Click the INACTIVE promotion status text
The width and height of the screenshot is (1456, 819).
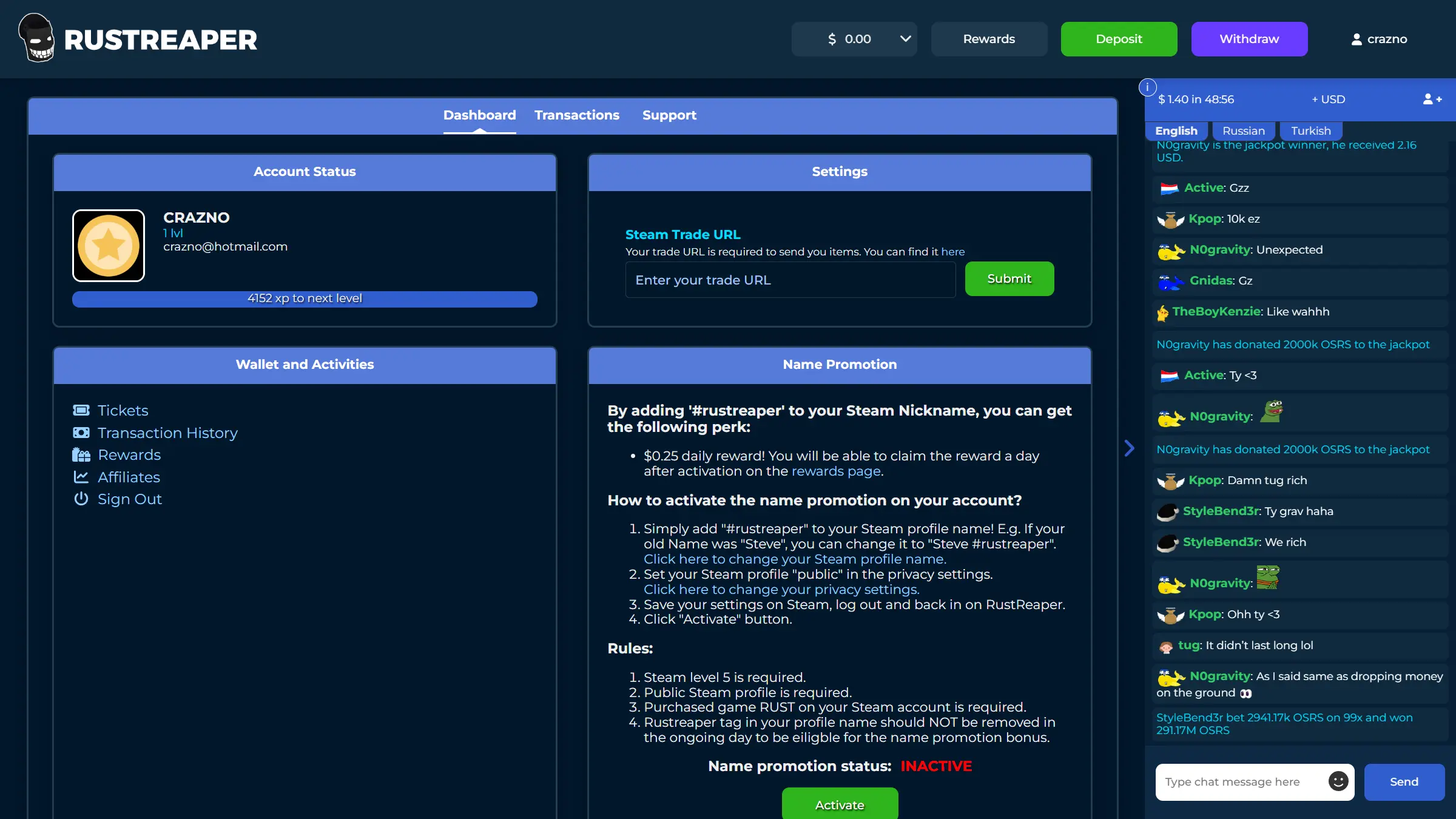point(936,766)
